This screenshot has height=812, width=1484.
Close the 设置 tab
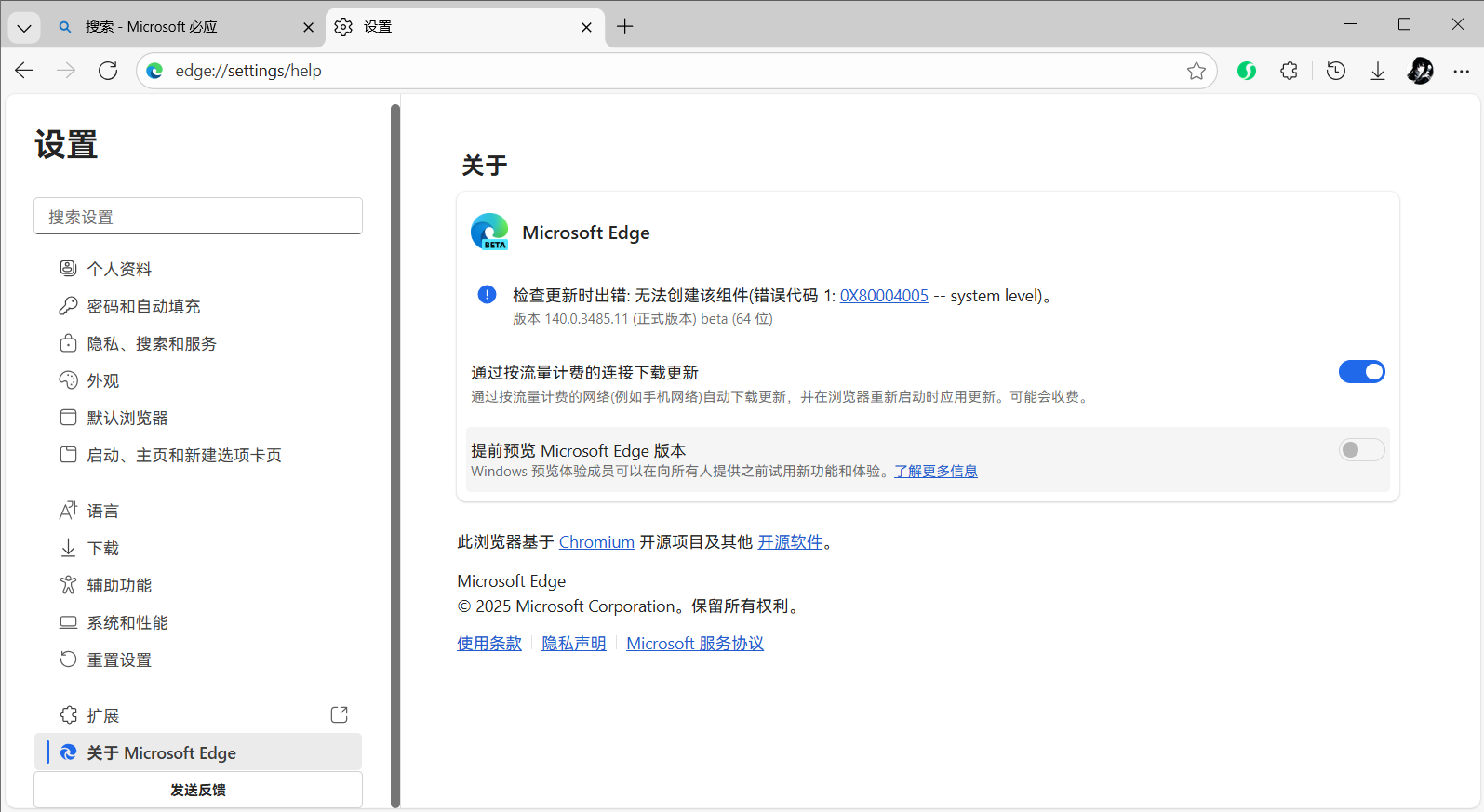(x=586, y=28)
